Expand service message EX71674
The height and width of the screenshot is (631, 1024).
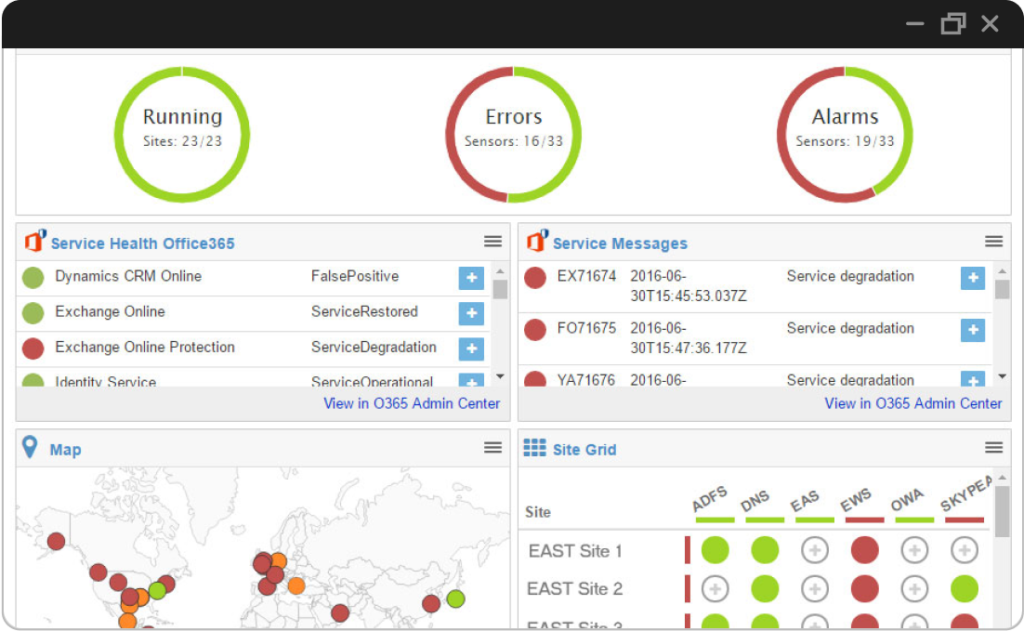972,278
